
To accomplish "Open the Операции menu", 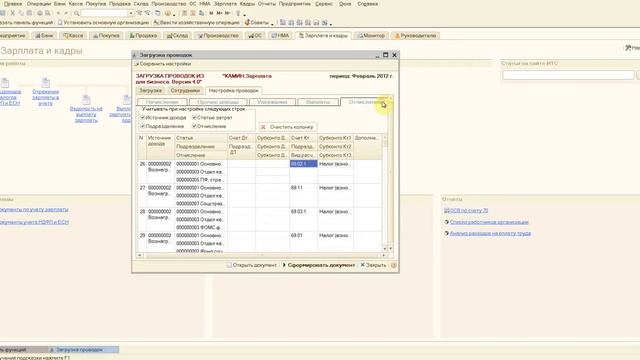I will tap(39, 4).
